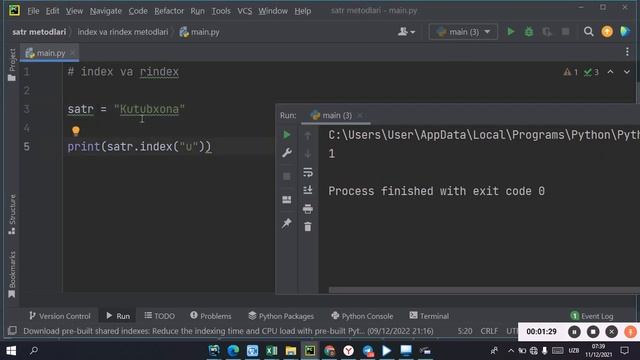Jump down the stack trace in Run output

coord(308,153)
